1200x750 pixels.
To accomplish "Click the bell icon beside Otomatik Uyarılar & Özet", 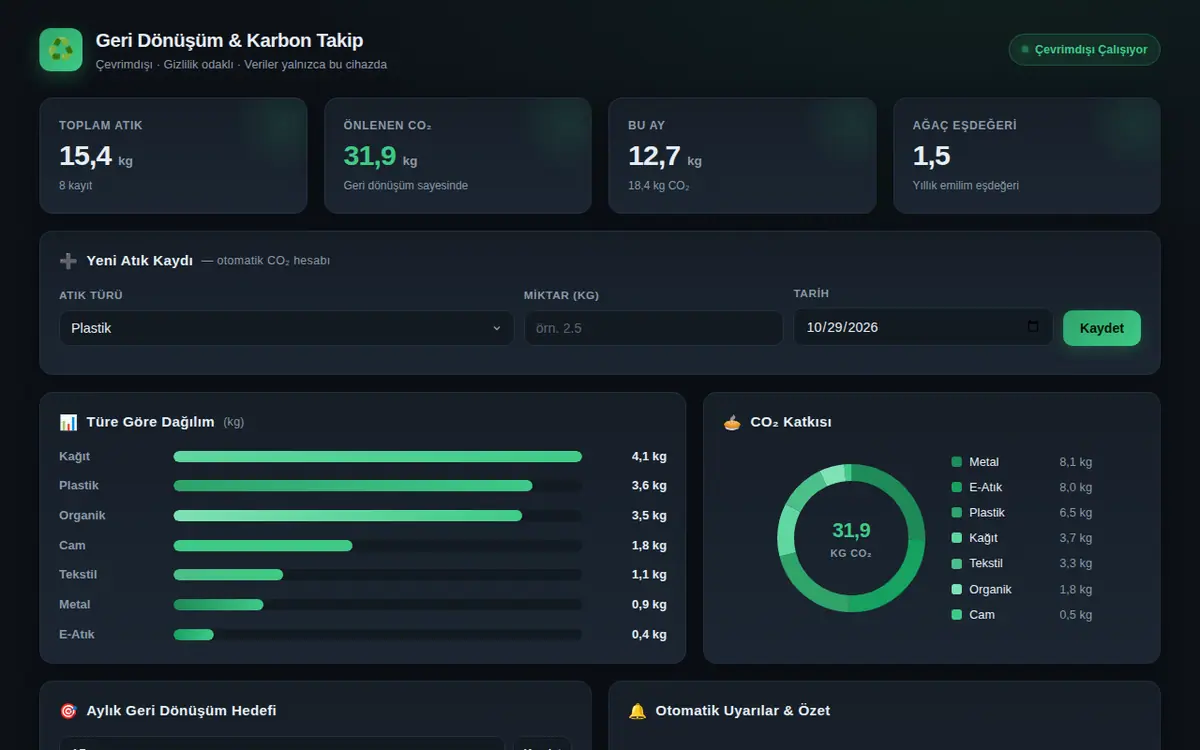I will (637, 711).
